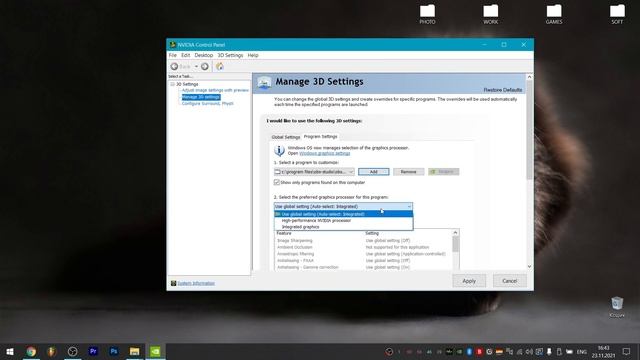640x360 pixels.
Task: Click the Cancel button
Action: pyautogui.click(x=509, y=281)
